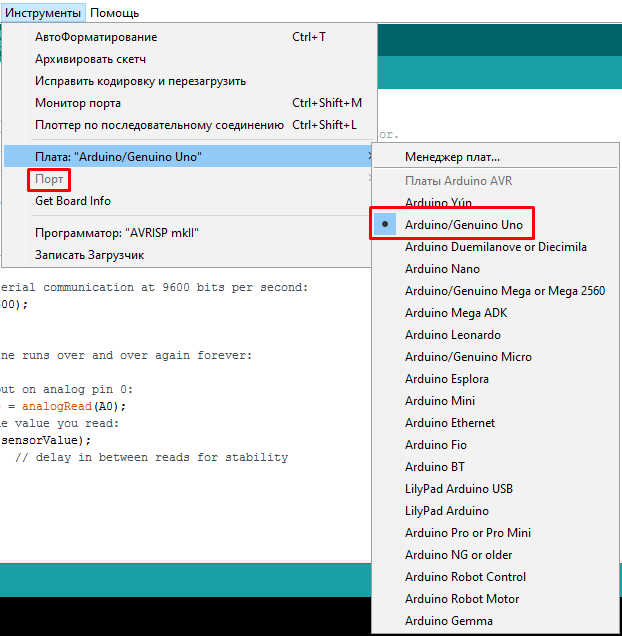Viewport: 622px width, 636px height.
Task: Pick Arduino BT from board list
Action: pyautogui.click(x=496, y=466)
